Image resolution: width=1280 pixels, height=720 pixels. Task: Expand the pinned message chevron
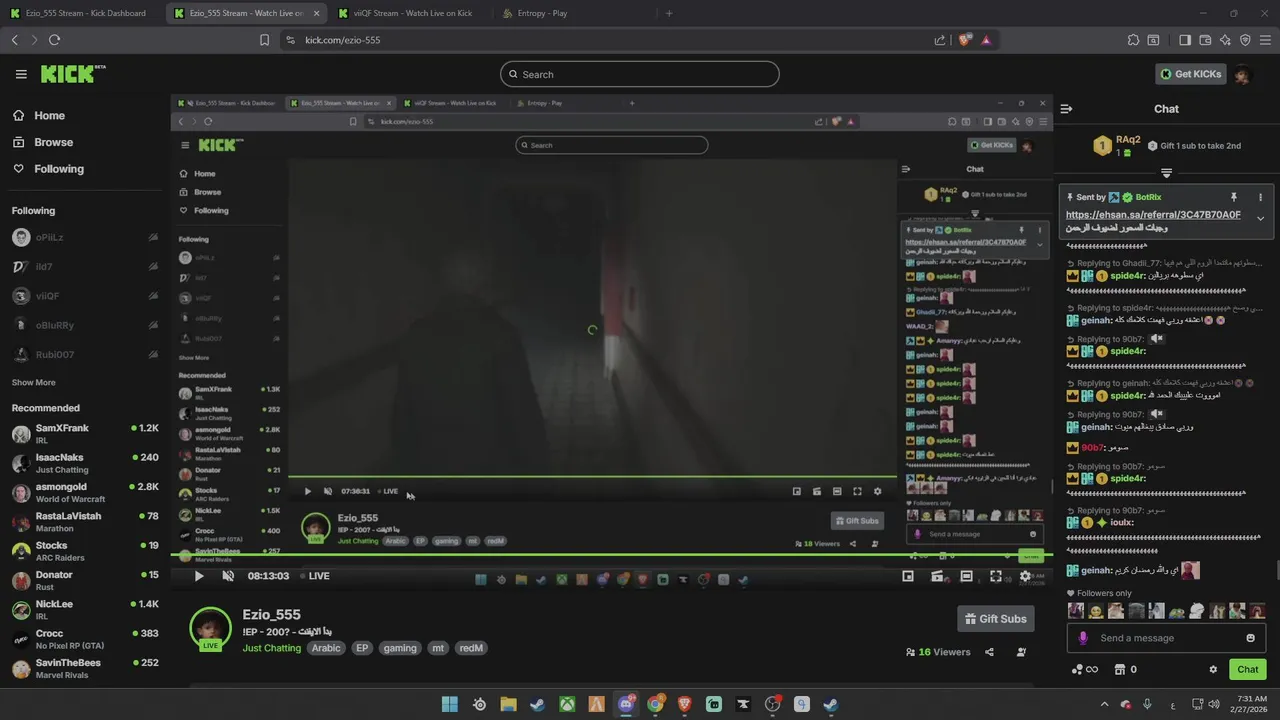(x=1260, y=218)
